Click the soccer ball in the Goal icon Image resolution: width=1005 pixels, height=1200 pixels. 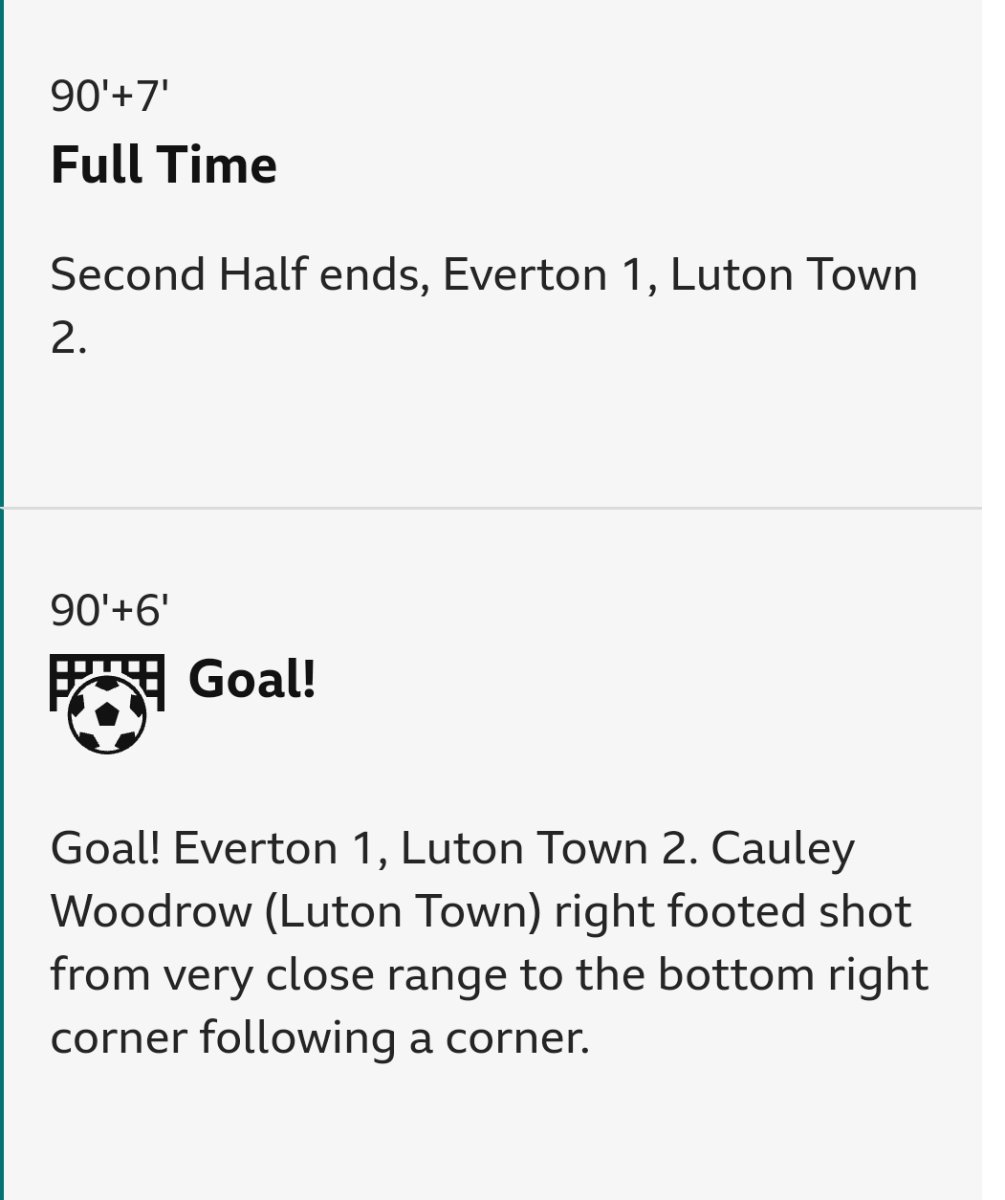107,714
